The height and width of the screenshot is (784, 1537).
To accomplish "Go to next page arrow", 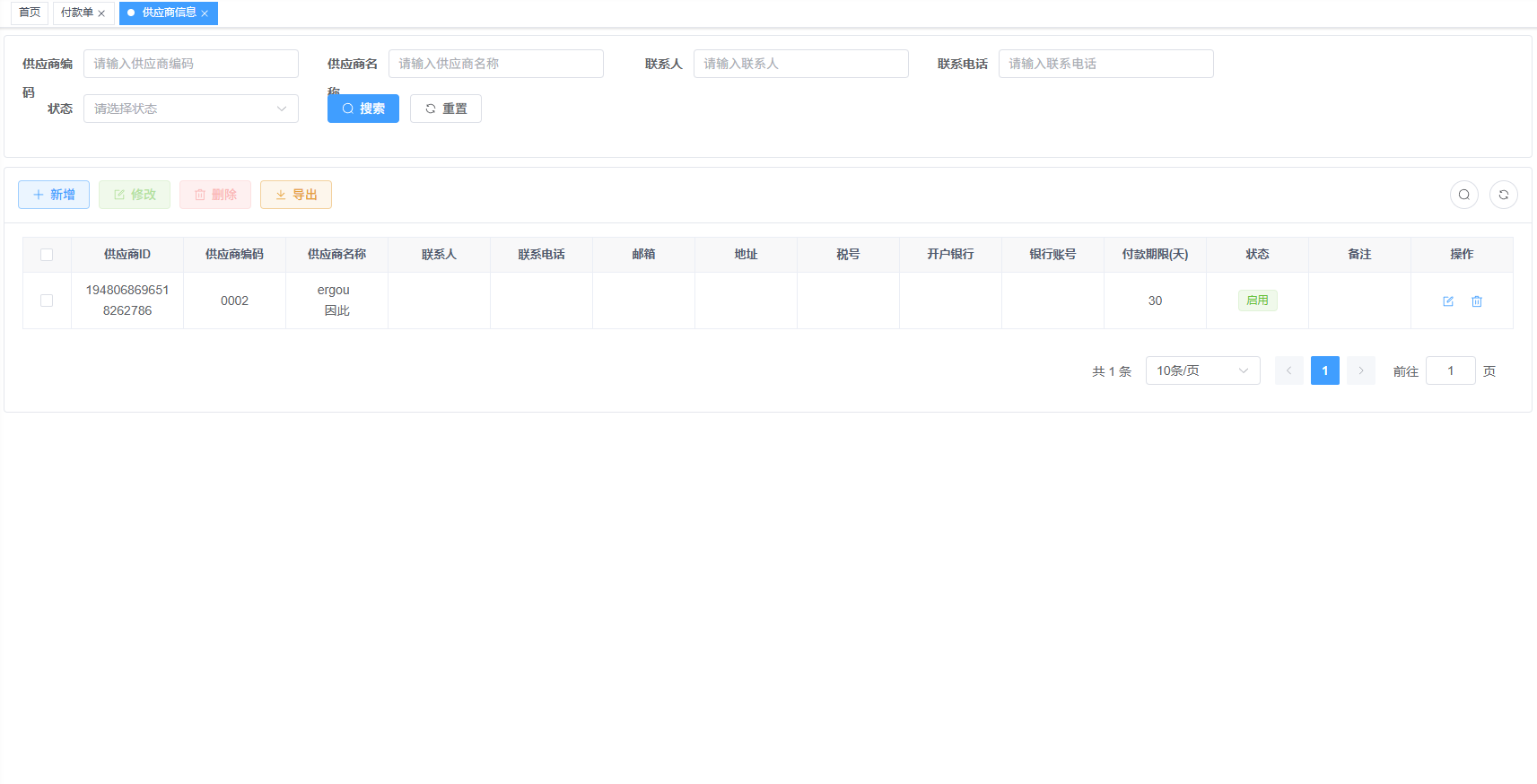I will coord(1361,370).
